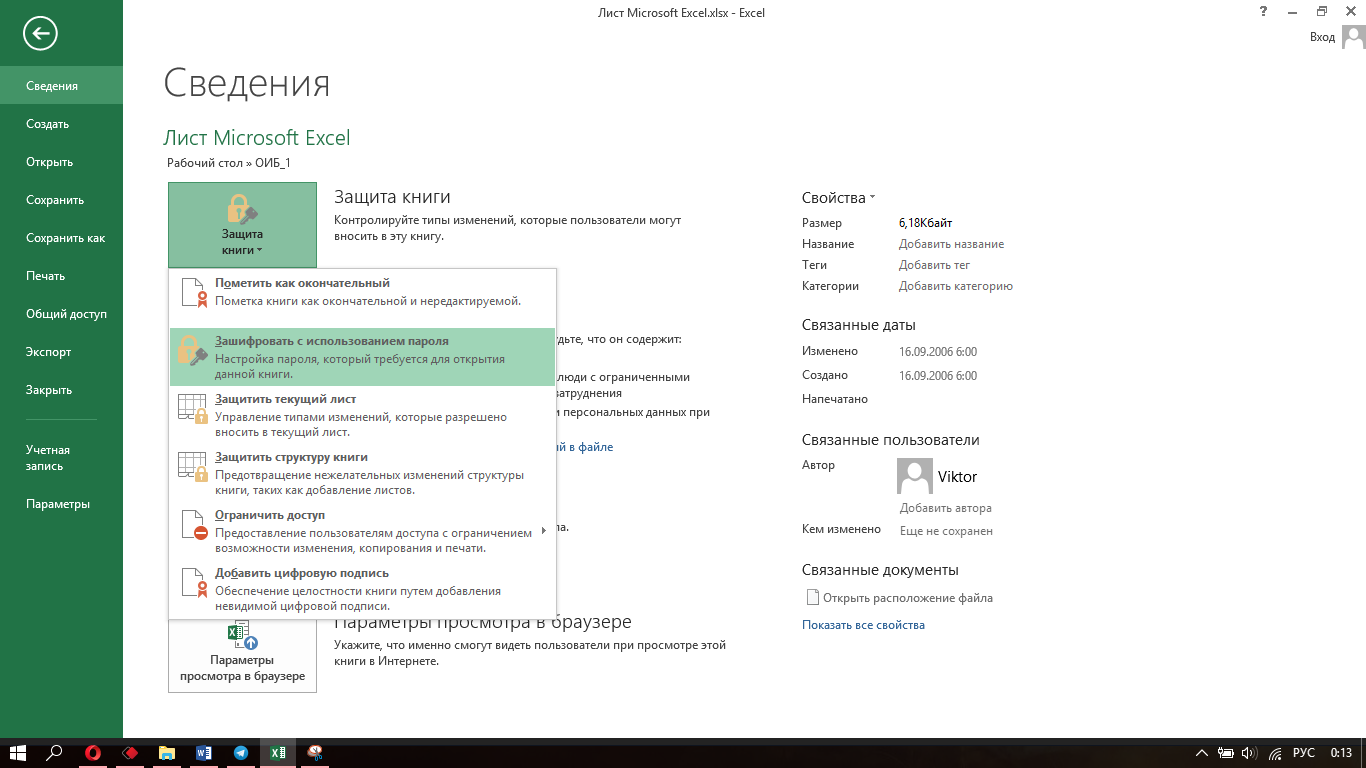This screenshot has width=1366, height=768.
Task: Show hidden system tray icons
Action: (1204, 753)
